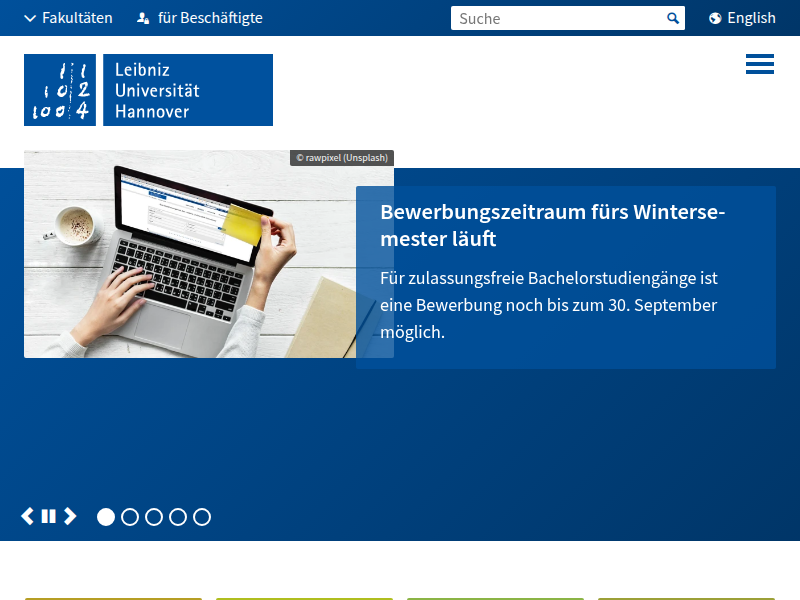Click the Suche search field
Viewport: 800px width, 600px height.
pos(558,18)
